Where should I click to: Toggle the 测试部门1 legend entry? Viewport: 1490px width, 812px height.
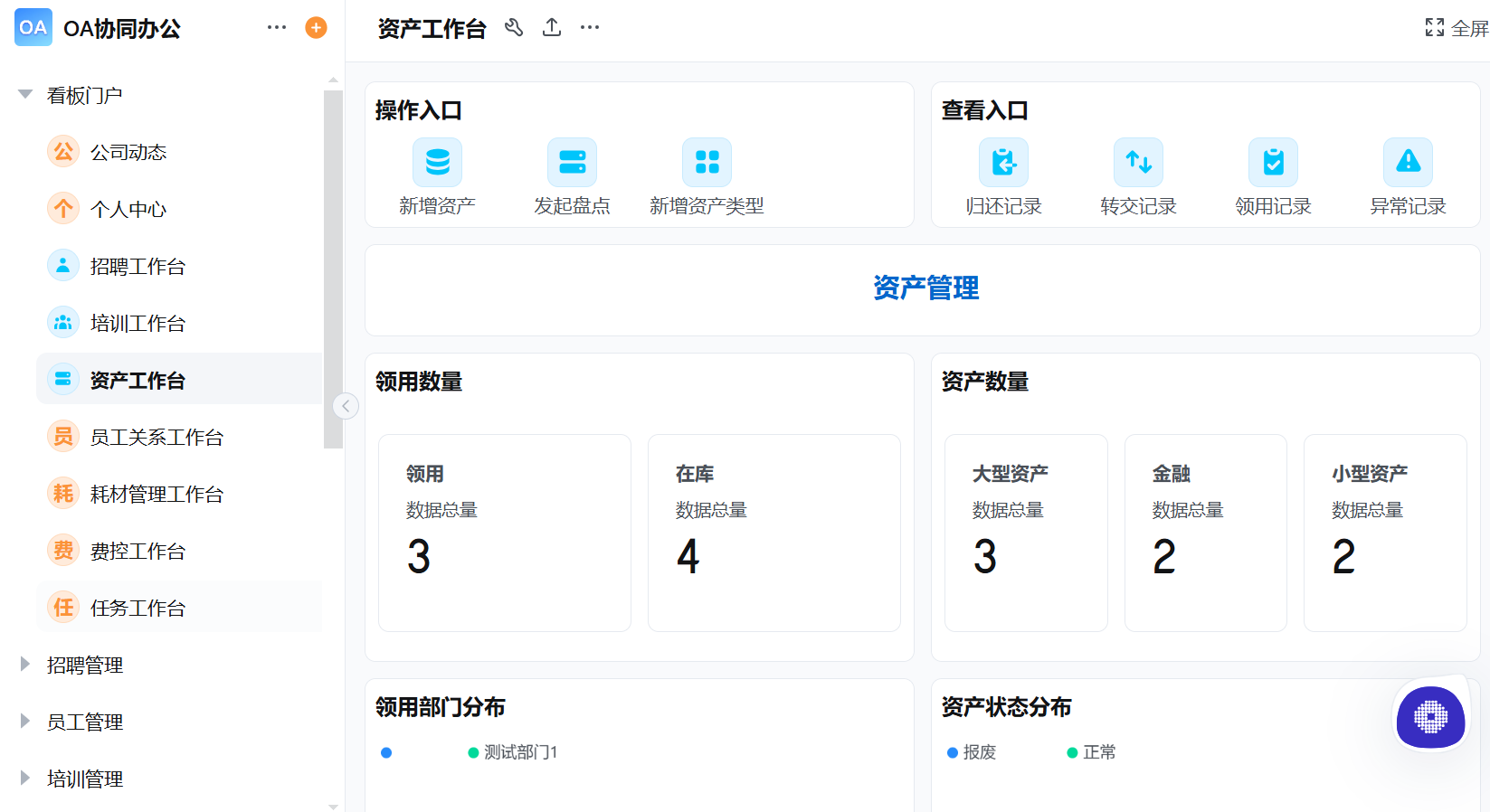[512, 752]
